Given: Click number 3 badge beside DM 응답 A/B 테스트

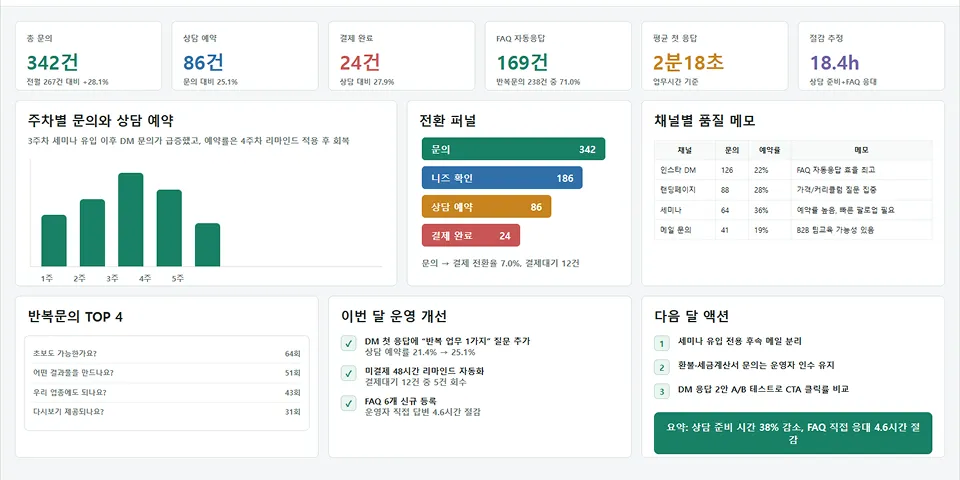Looking at the screenshot, I should pos(661,391).
